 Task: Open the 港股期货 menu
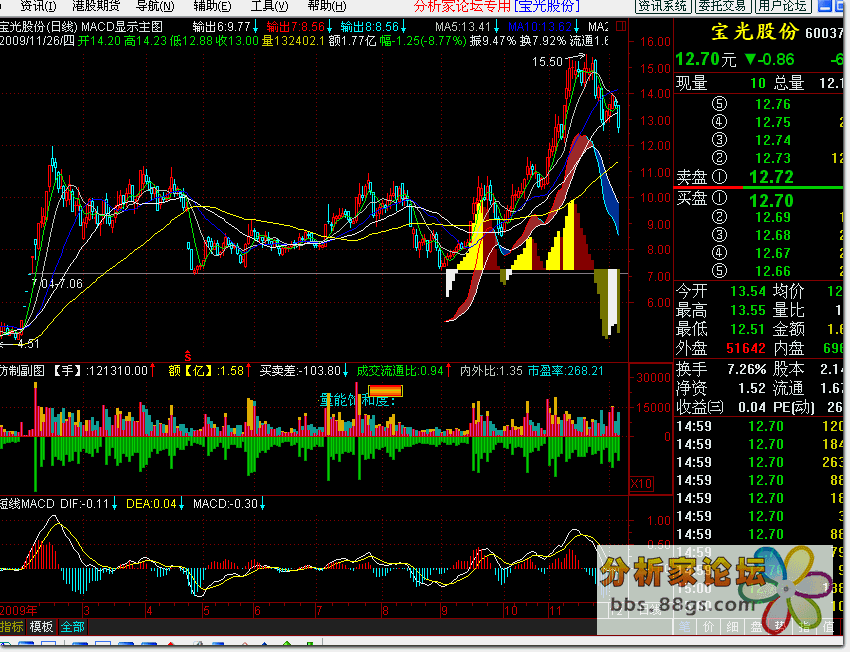click(96, 6)
